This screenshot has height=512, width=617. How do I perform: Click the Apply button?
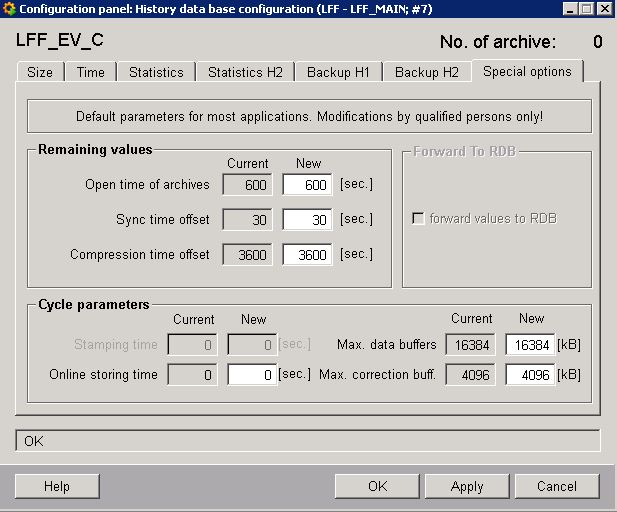[x=467, y=486]
